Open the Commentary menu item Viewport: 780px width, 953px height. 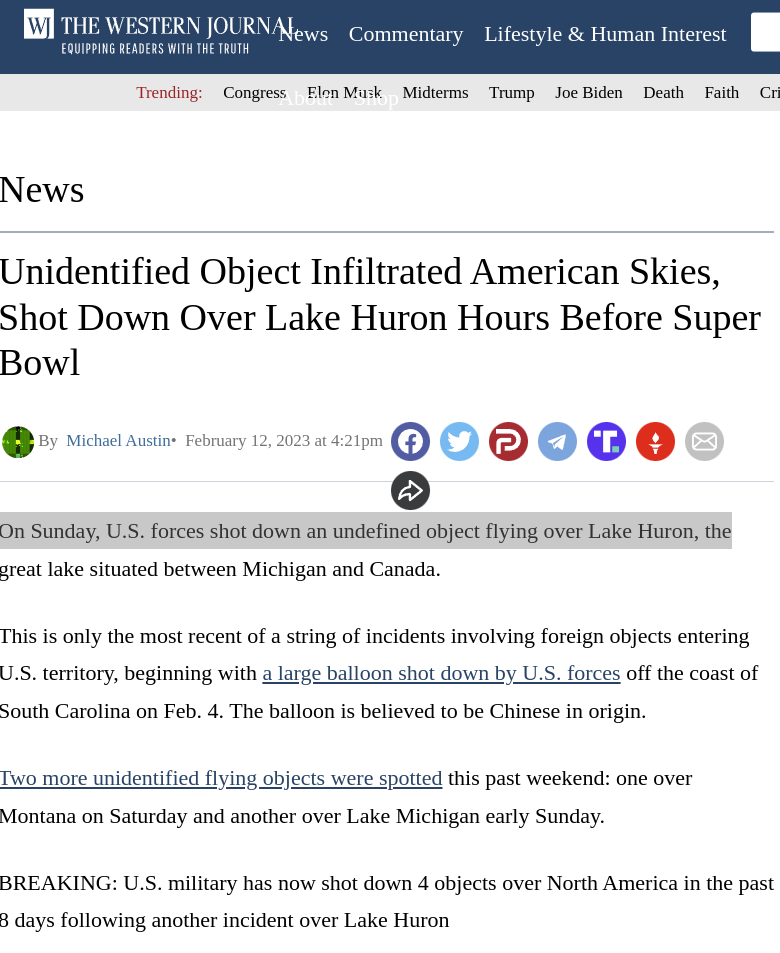(x=406, y=34)
